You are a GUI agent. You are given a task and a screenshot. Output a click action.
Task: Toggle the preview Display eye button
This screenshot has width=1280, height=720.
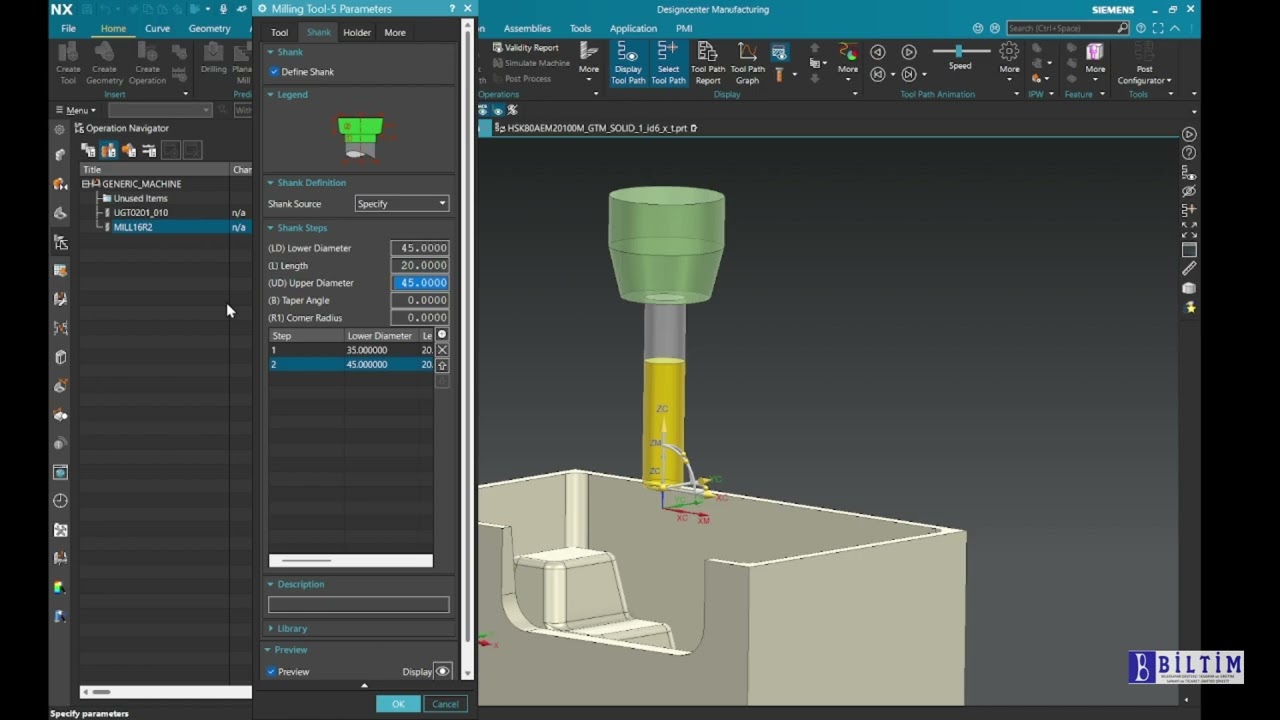[x=443, y=671]
